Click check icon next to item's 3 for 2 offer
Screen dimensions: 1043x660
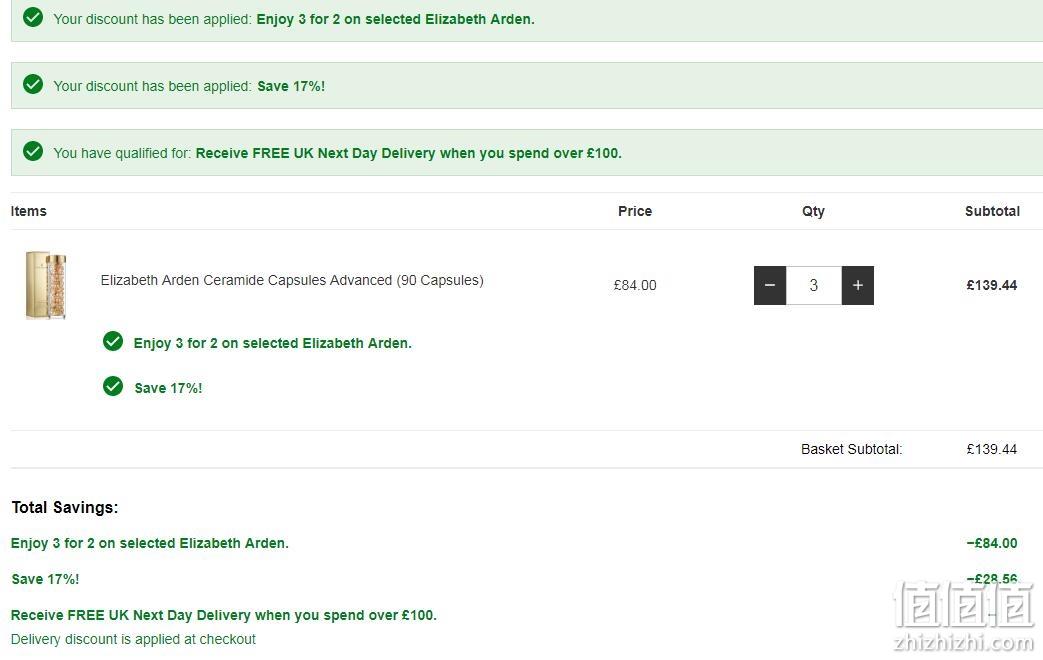(x=113, y=341)
